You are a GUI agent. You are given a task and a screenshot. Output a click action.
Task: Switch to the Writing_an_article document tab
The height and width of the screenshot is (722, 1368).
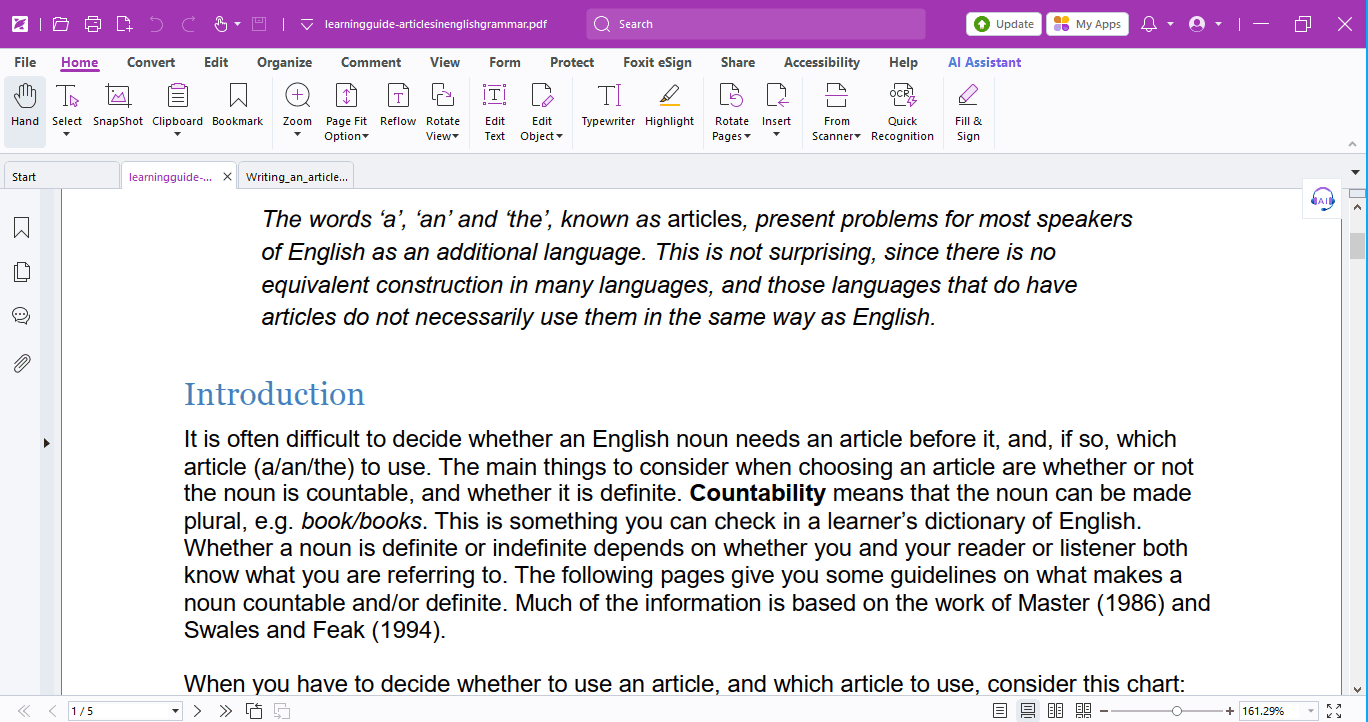click(297, 177)
